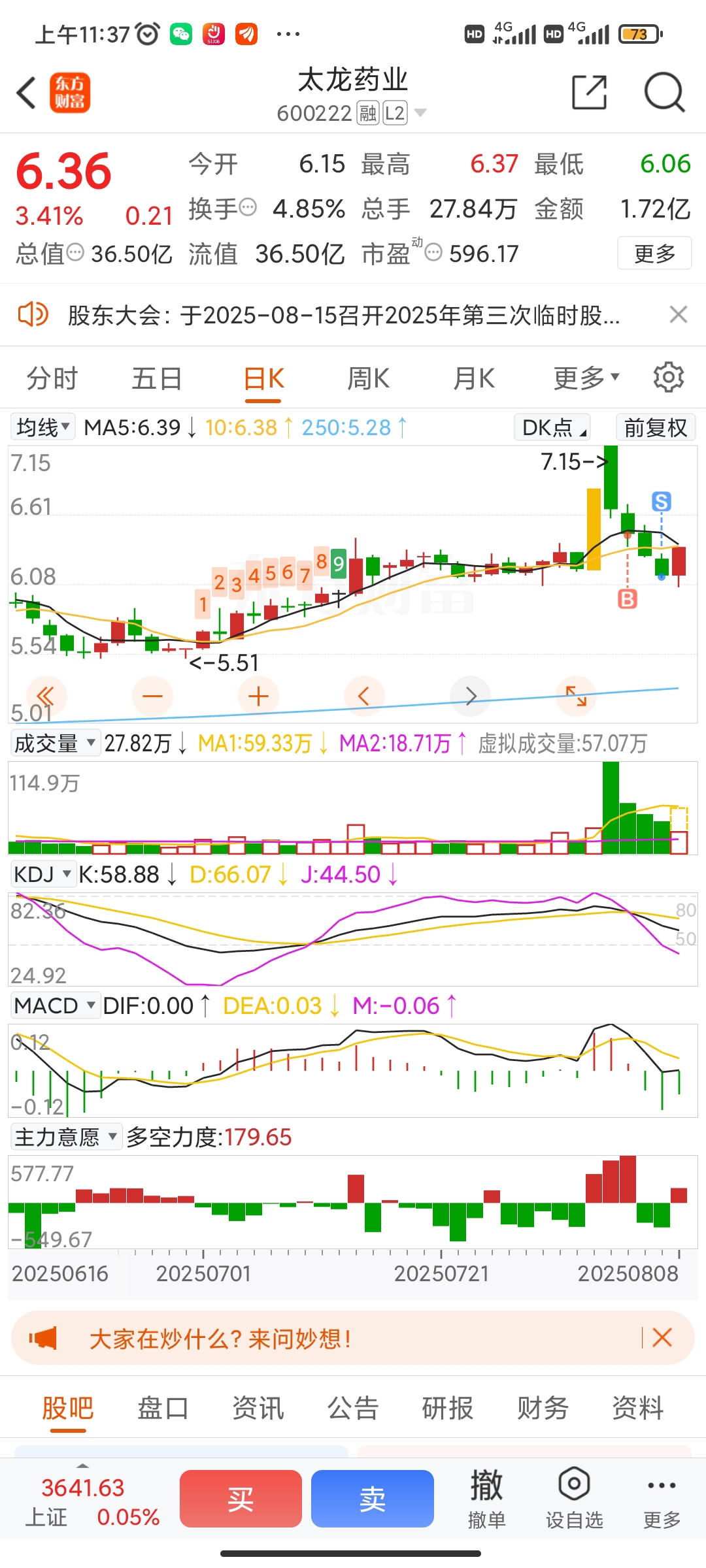Move chart left with left chevron

364,696
